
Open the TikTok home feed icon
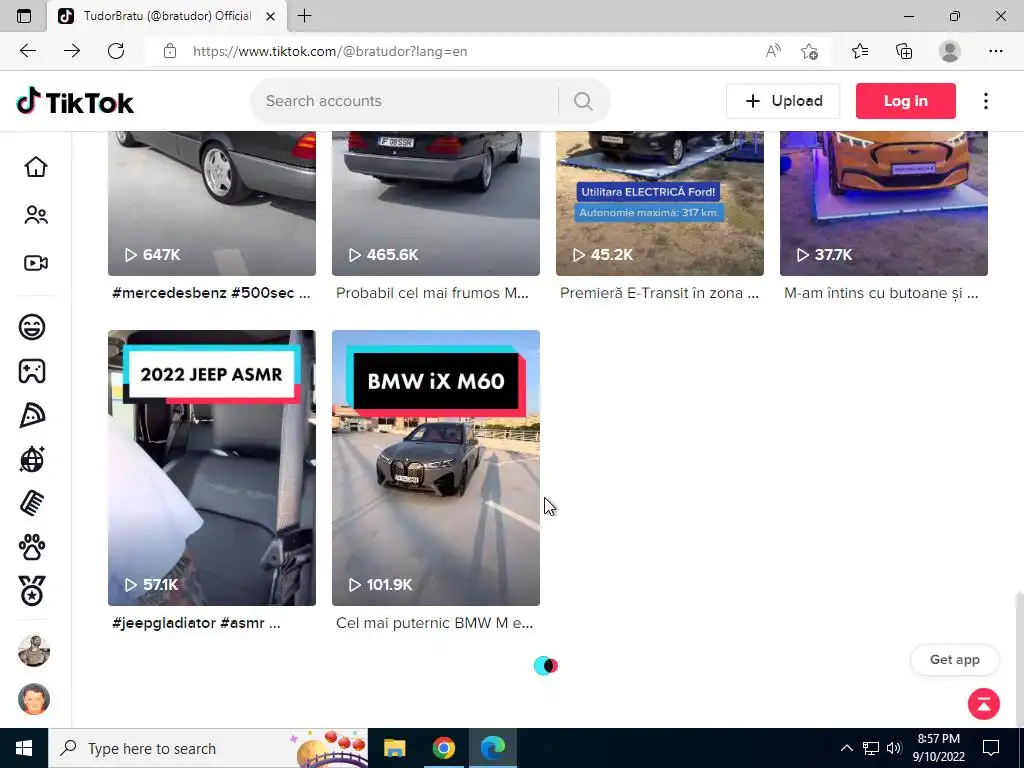click(x=36, y=167)
